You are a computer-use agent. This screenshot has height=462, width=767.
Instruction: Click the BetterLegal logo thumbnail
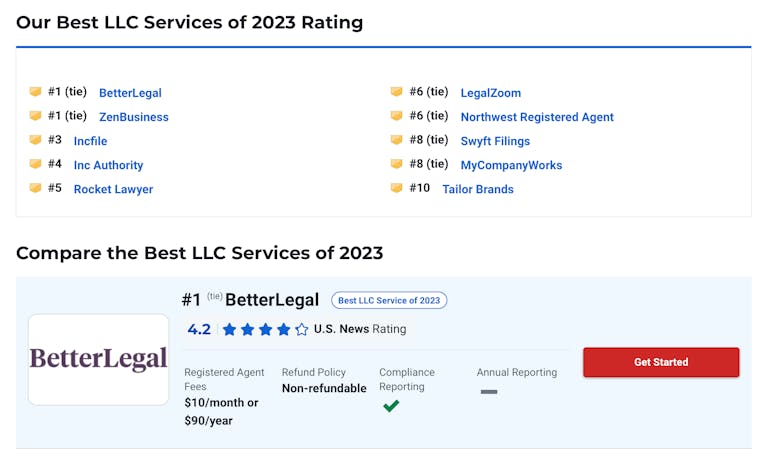[98, 360]
